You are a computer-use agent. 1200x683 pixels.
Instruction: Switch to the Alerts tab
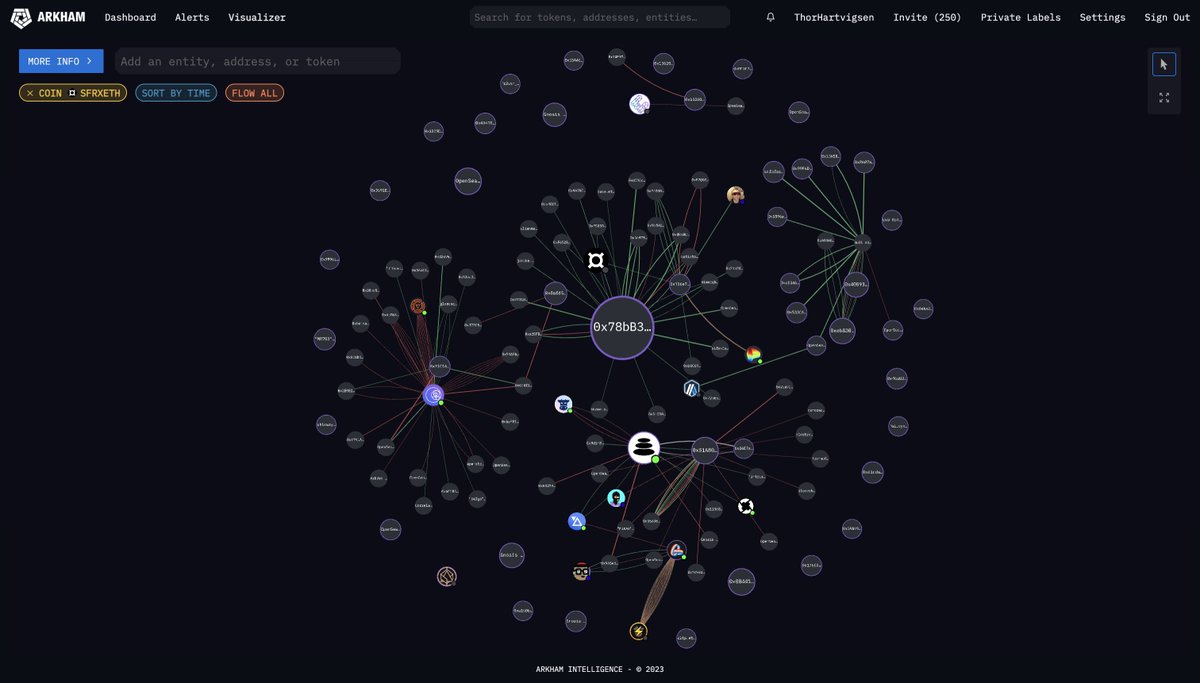192,17
